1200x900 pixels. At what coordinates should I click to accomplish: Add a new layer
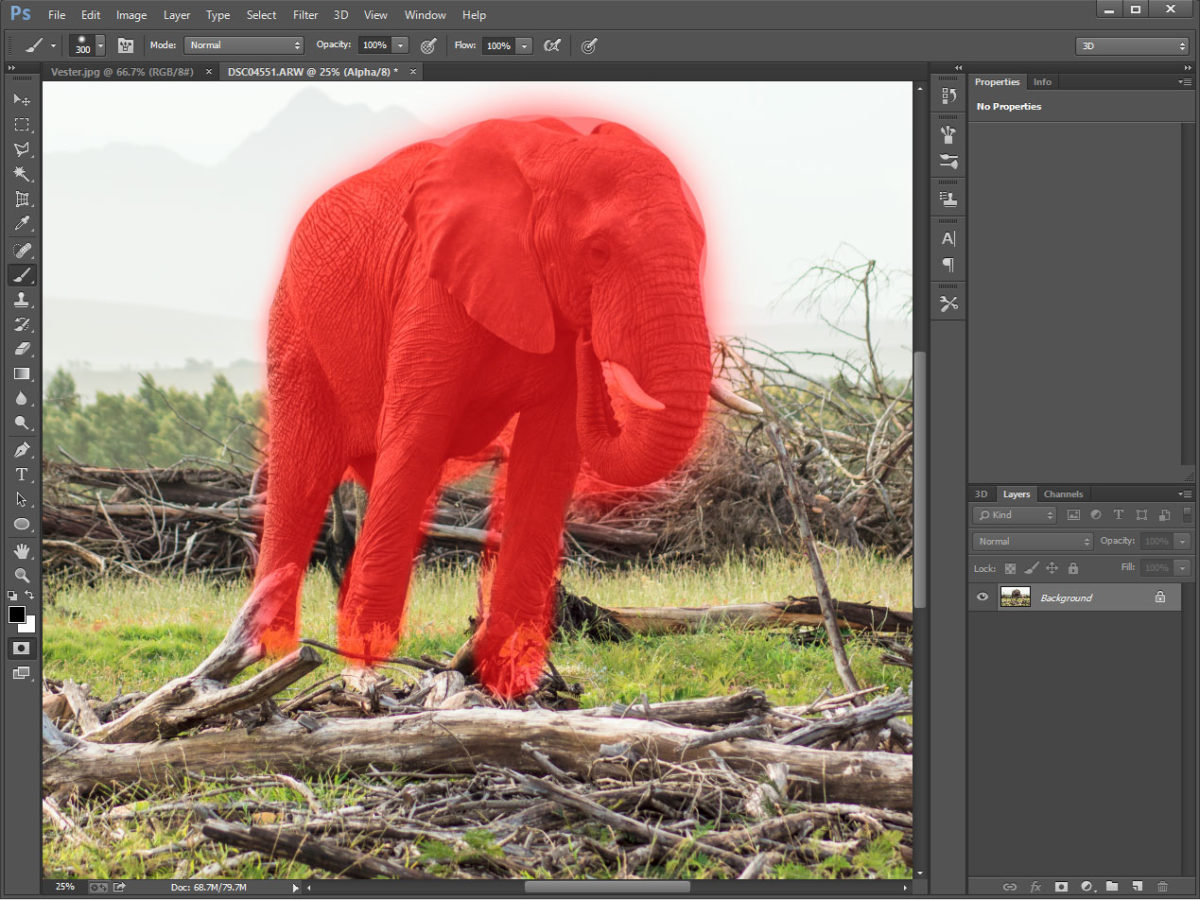pyautogui.click(x=1137, y=887)
